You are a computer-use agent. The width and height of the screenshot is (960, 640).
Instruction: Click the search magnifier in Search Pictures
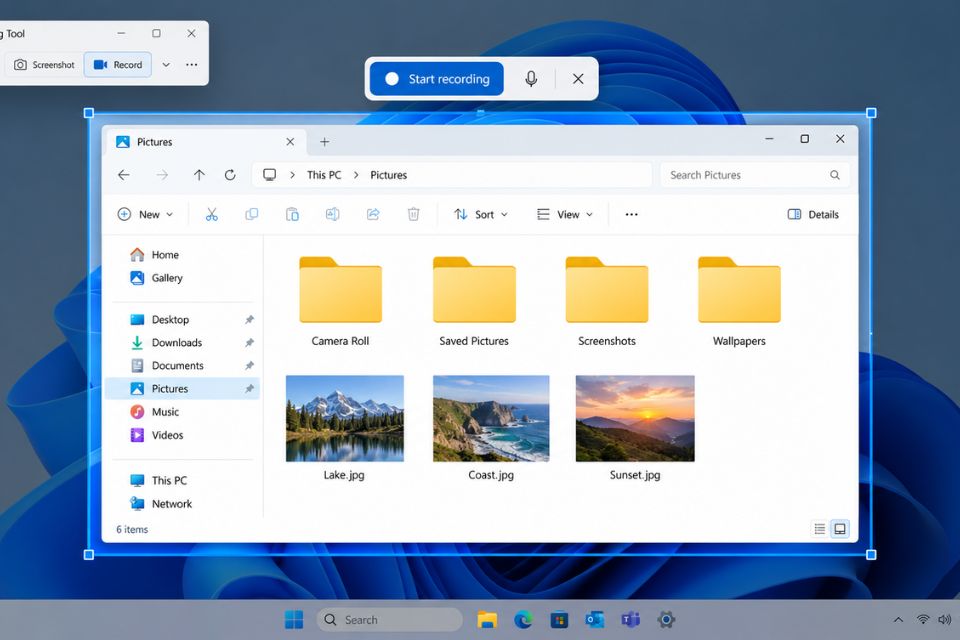(834, 175)
